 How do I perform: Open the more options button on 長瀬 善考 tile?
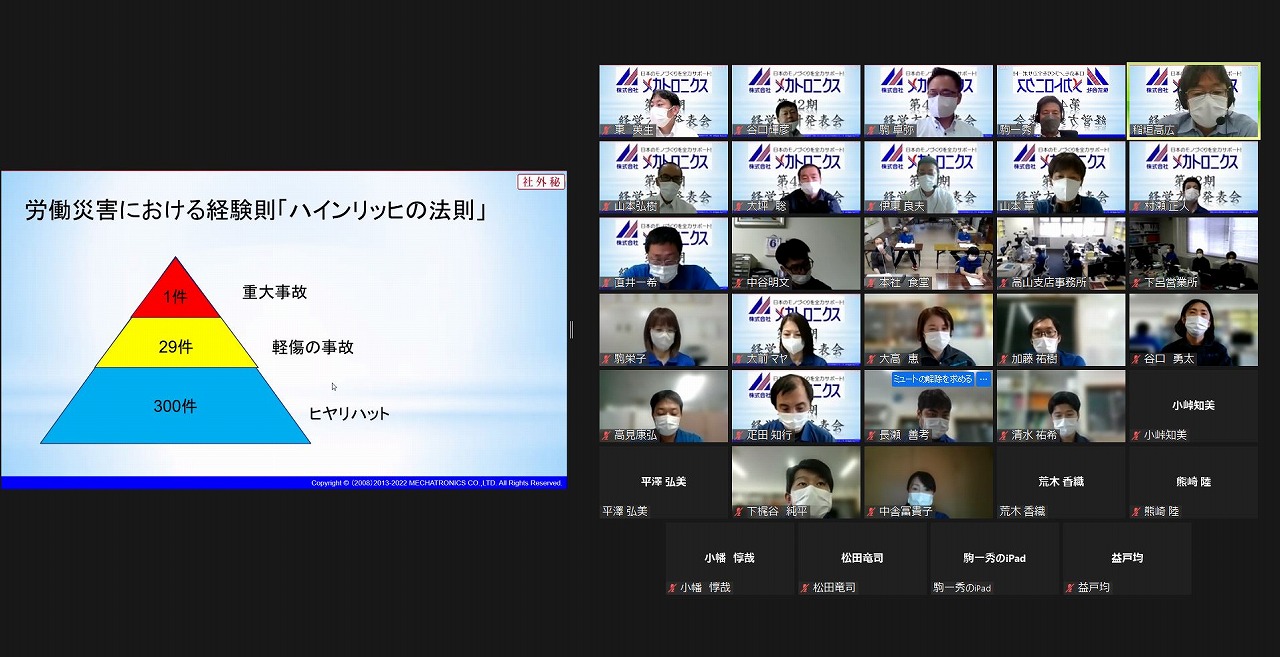pos(983,379)
